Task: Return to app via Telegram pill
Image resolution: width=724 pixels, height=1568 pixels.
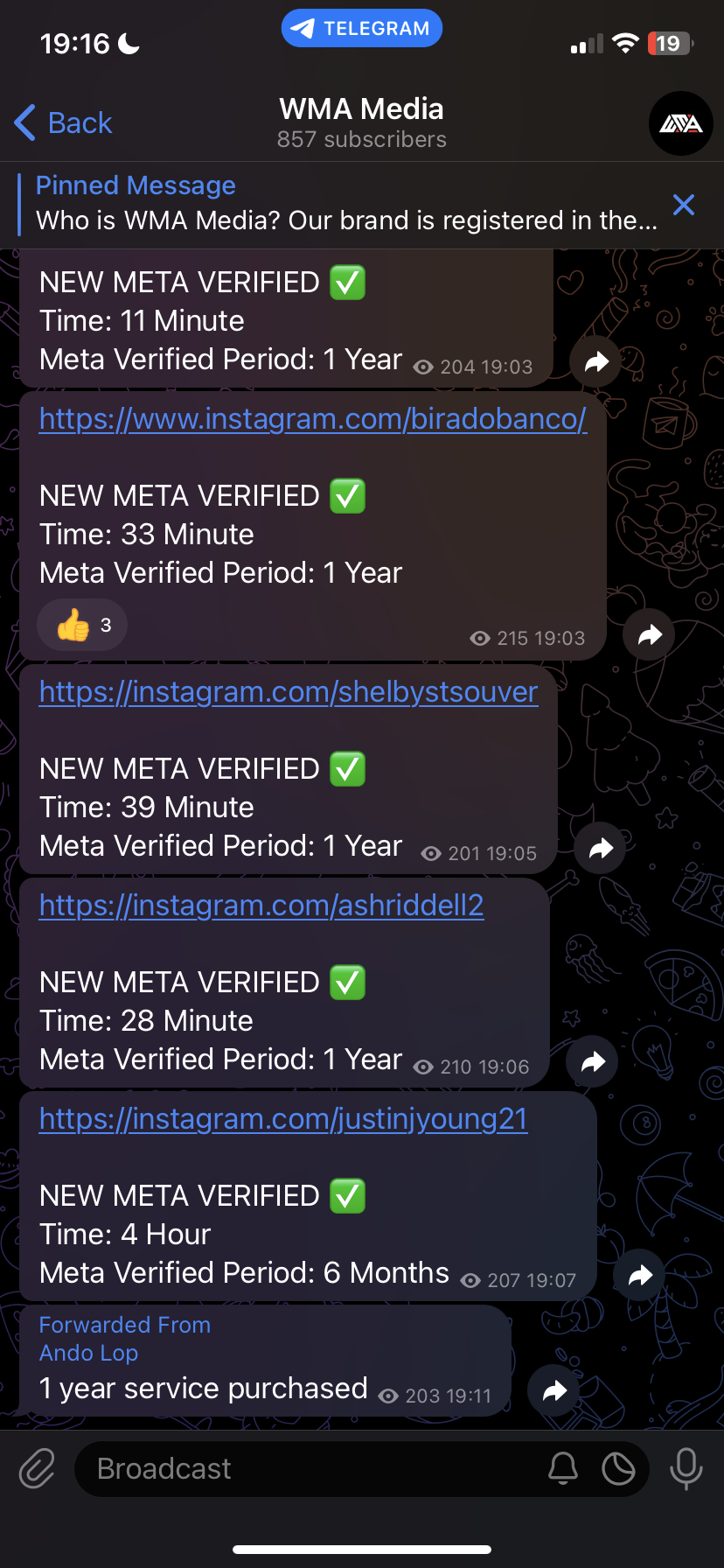Action: 361,28
